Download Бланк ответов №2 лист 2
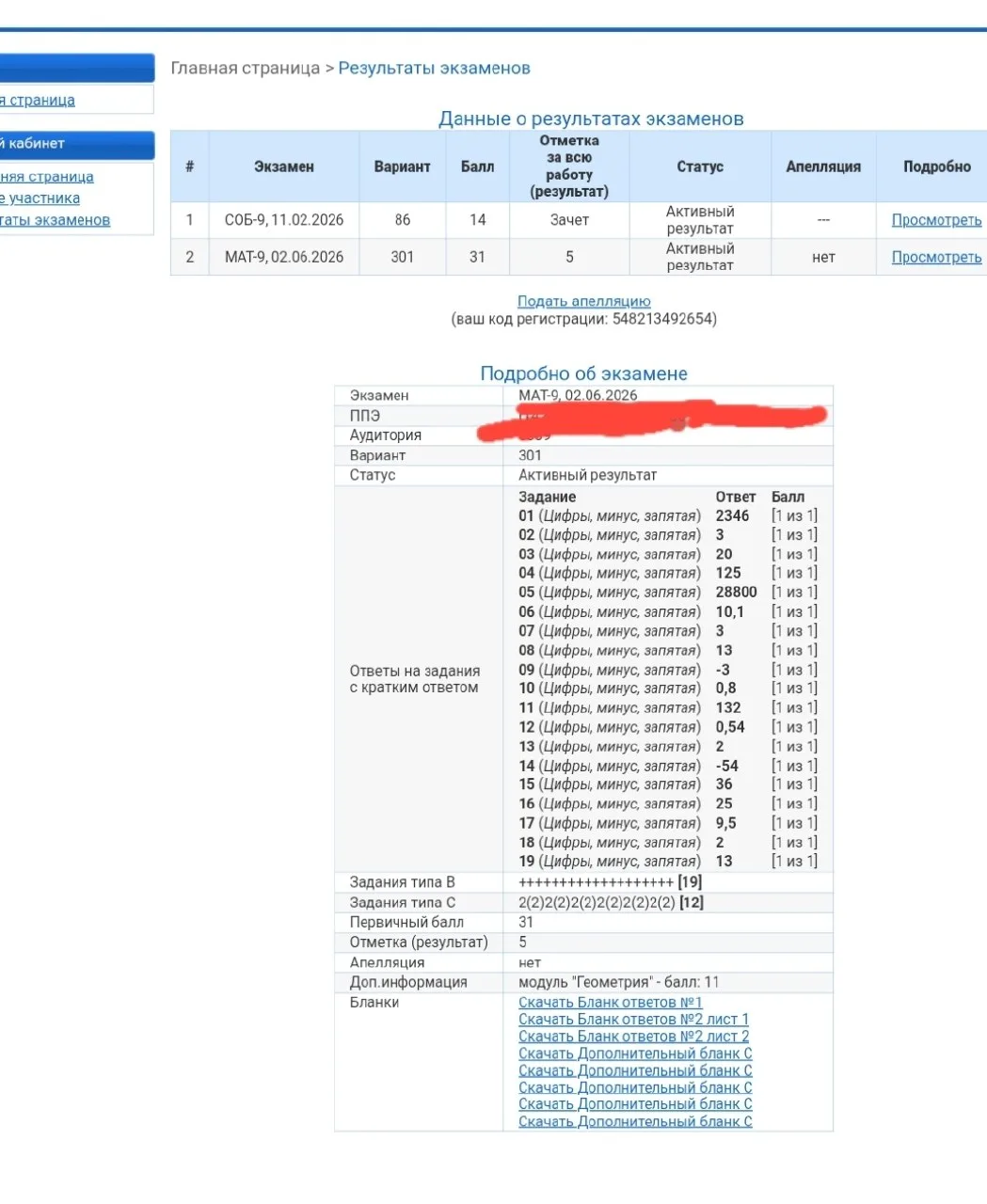This screenshot has height=1204, width=987. click(x=633, y=1037)
